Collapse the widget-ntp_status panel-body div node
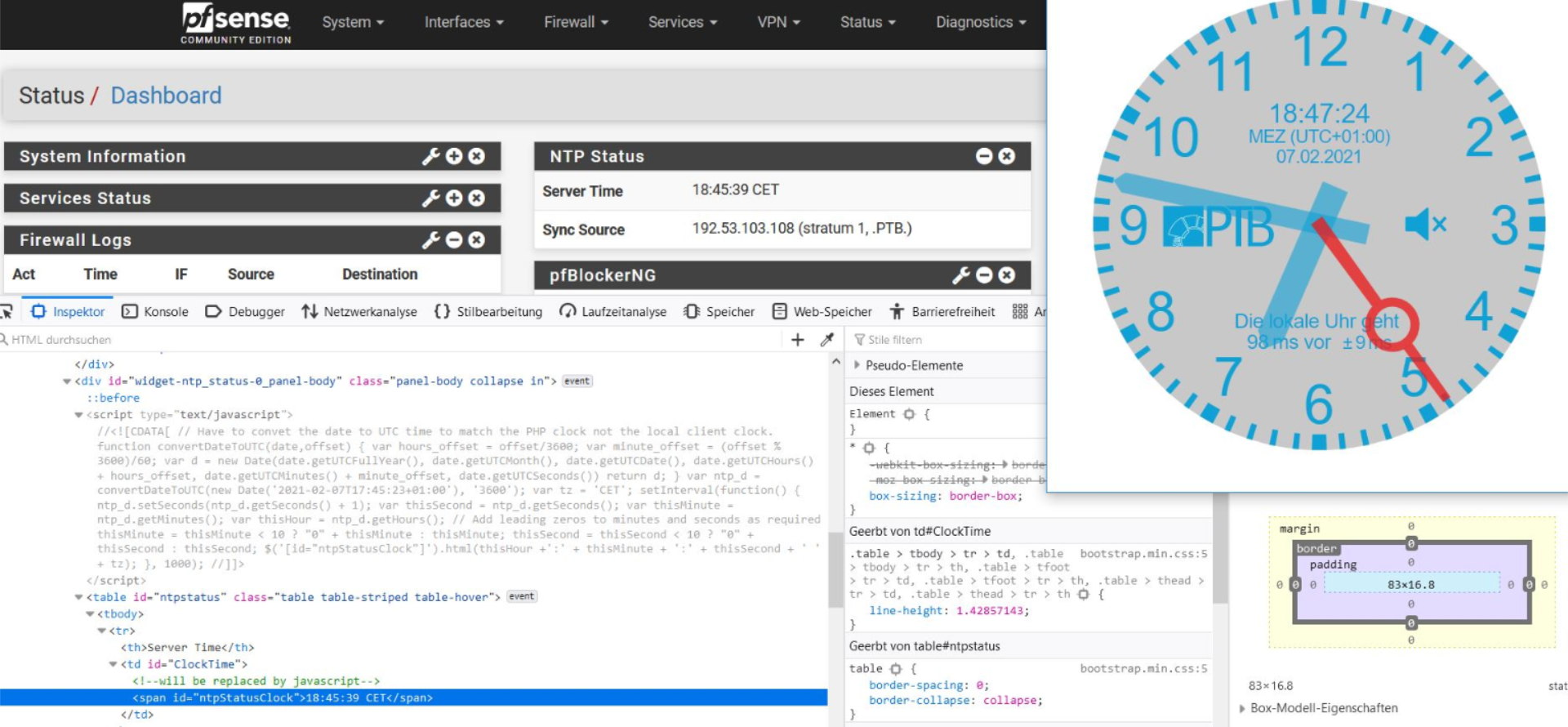The height and width of the screenshot is (727, 1568). (x=67, y=381)
